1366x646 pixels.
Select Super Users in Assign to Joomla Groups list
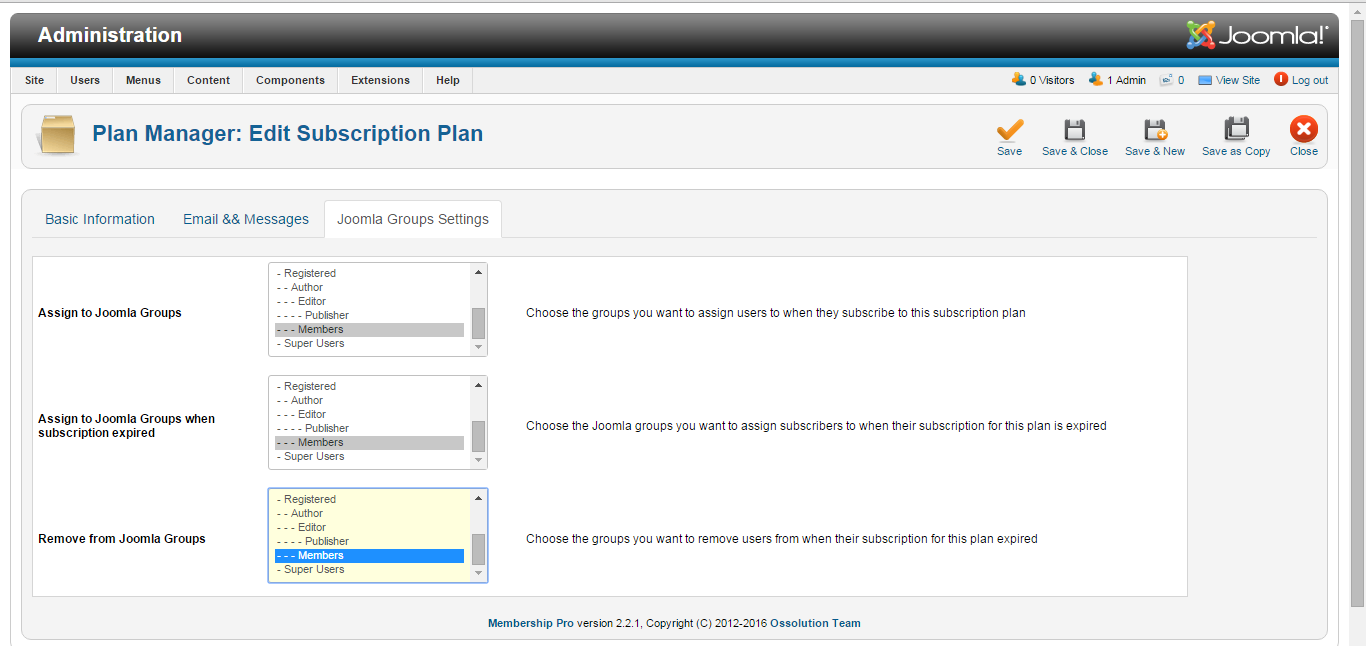tap(370, 343)
